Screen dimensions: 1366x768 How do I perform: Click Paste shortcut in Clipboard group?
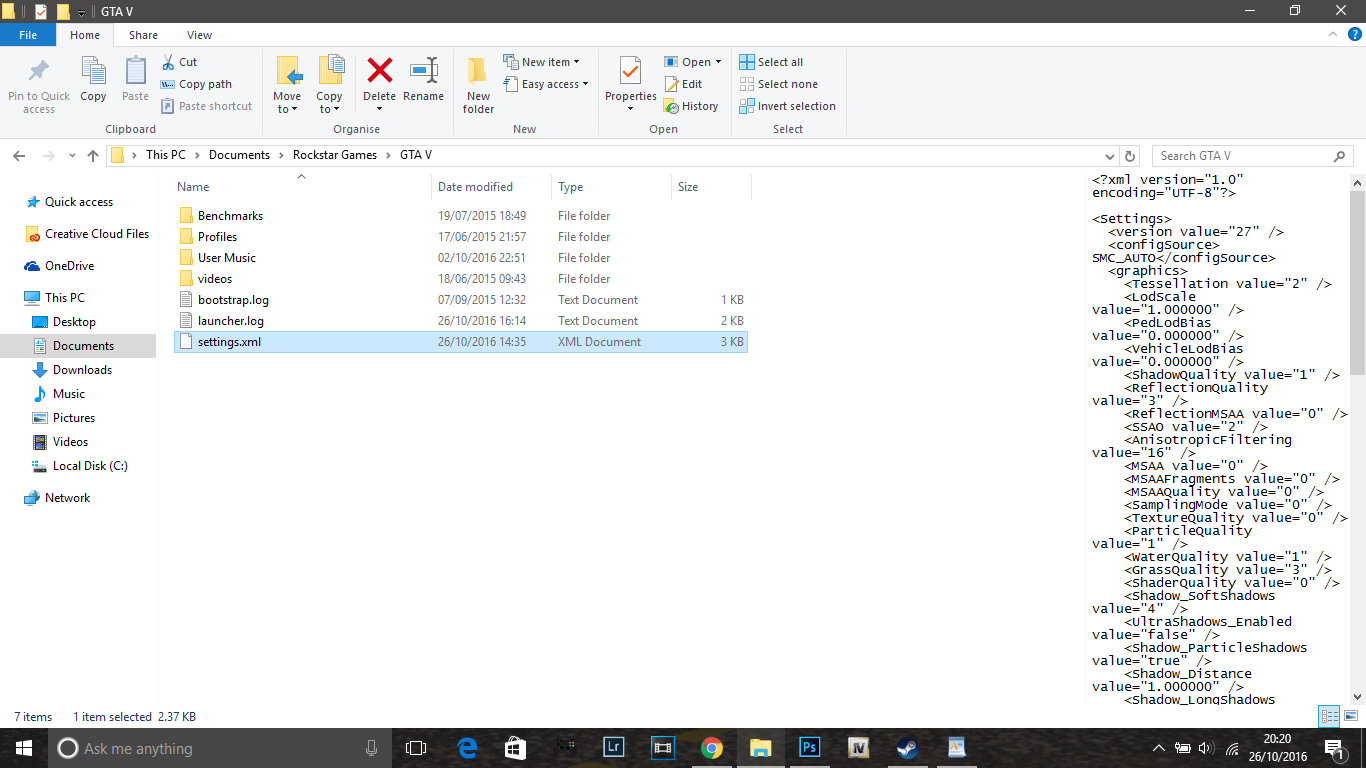(207, 106)
